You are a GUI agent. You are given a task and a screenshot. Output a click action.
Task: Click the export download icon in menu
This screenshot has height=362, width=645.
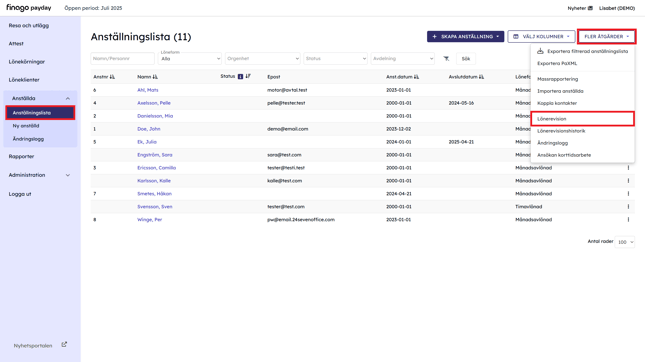click(541, 51)
